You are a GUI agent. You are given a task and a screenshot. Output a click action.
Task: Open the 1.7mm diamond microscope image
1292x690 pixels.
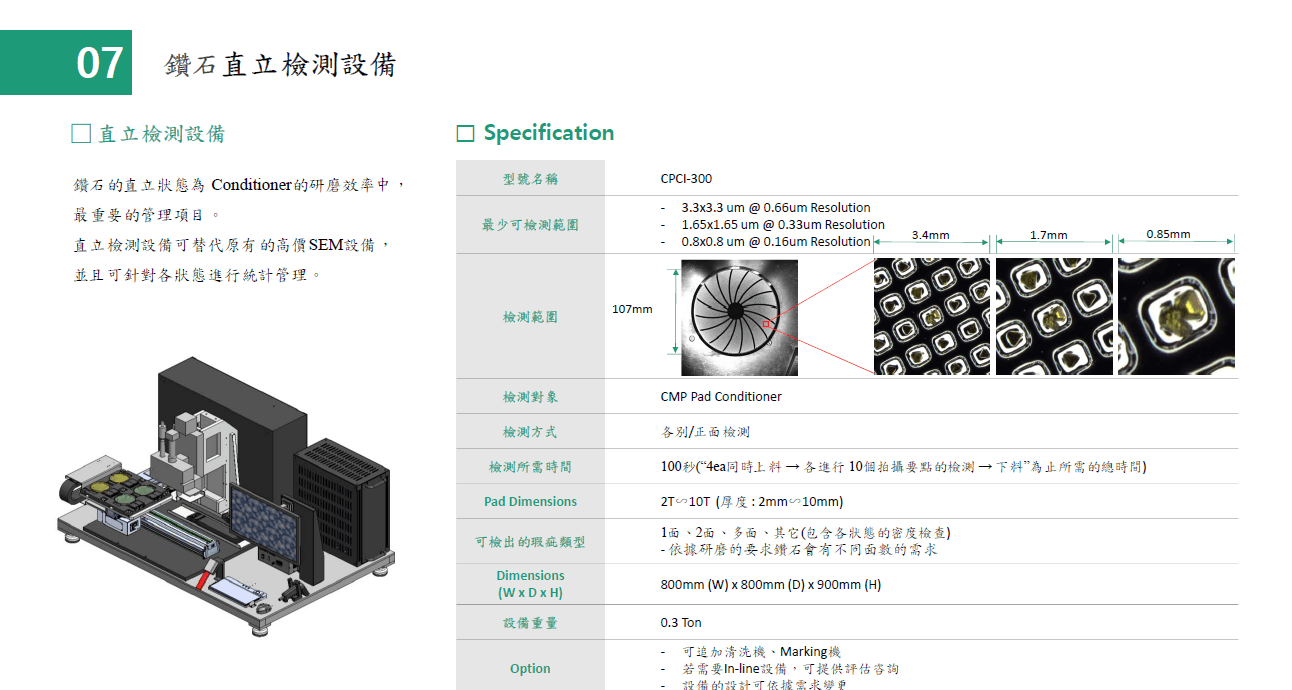click(1054, 317)
